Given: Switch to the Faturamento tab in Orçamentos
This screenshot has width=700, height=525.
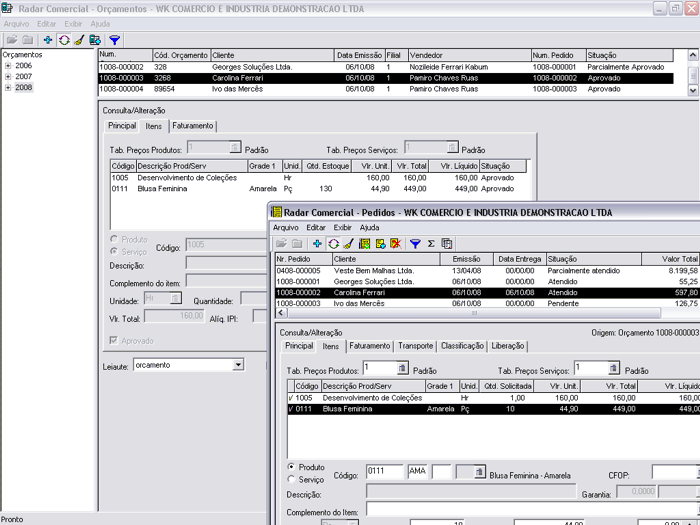Looking at the screenshot, I should (192, 126).
